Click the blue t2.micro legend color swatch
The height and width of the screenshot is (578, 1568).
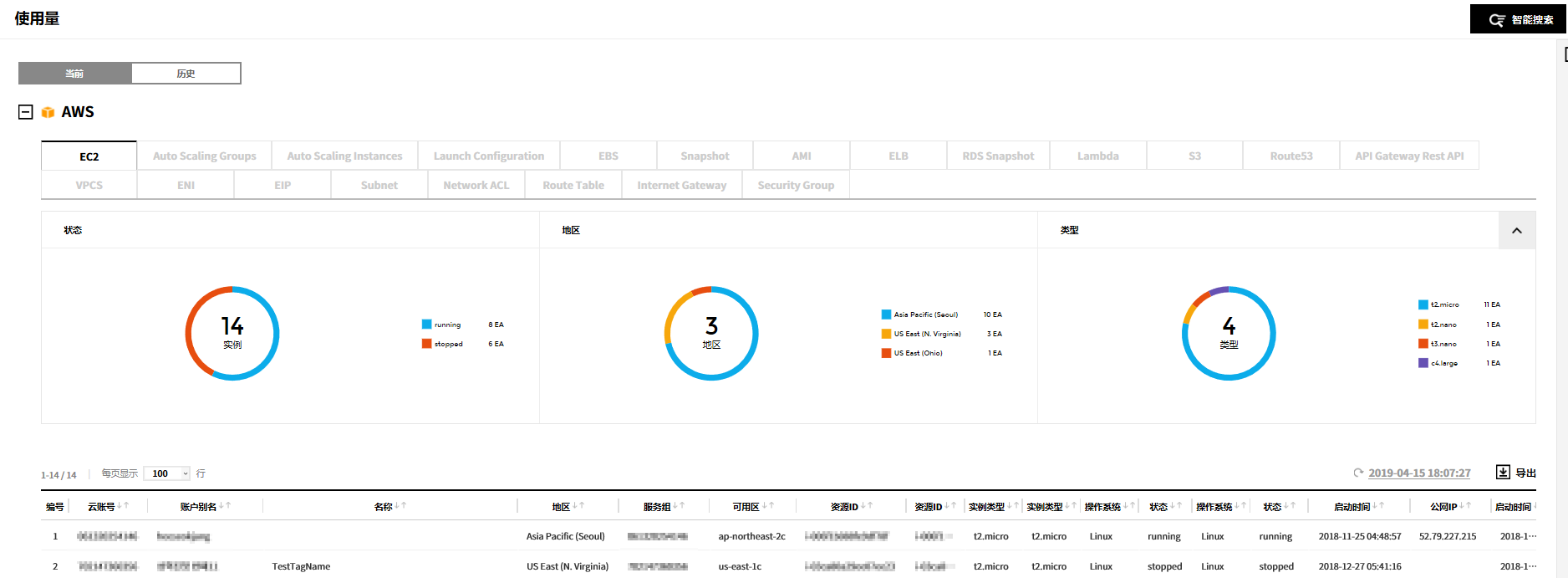click(x=1423, y=304)
